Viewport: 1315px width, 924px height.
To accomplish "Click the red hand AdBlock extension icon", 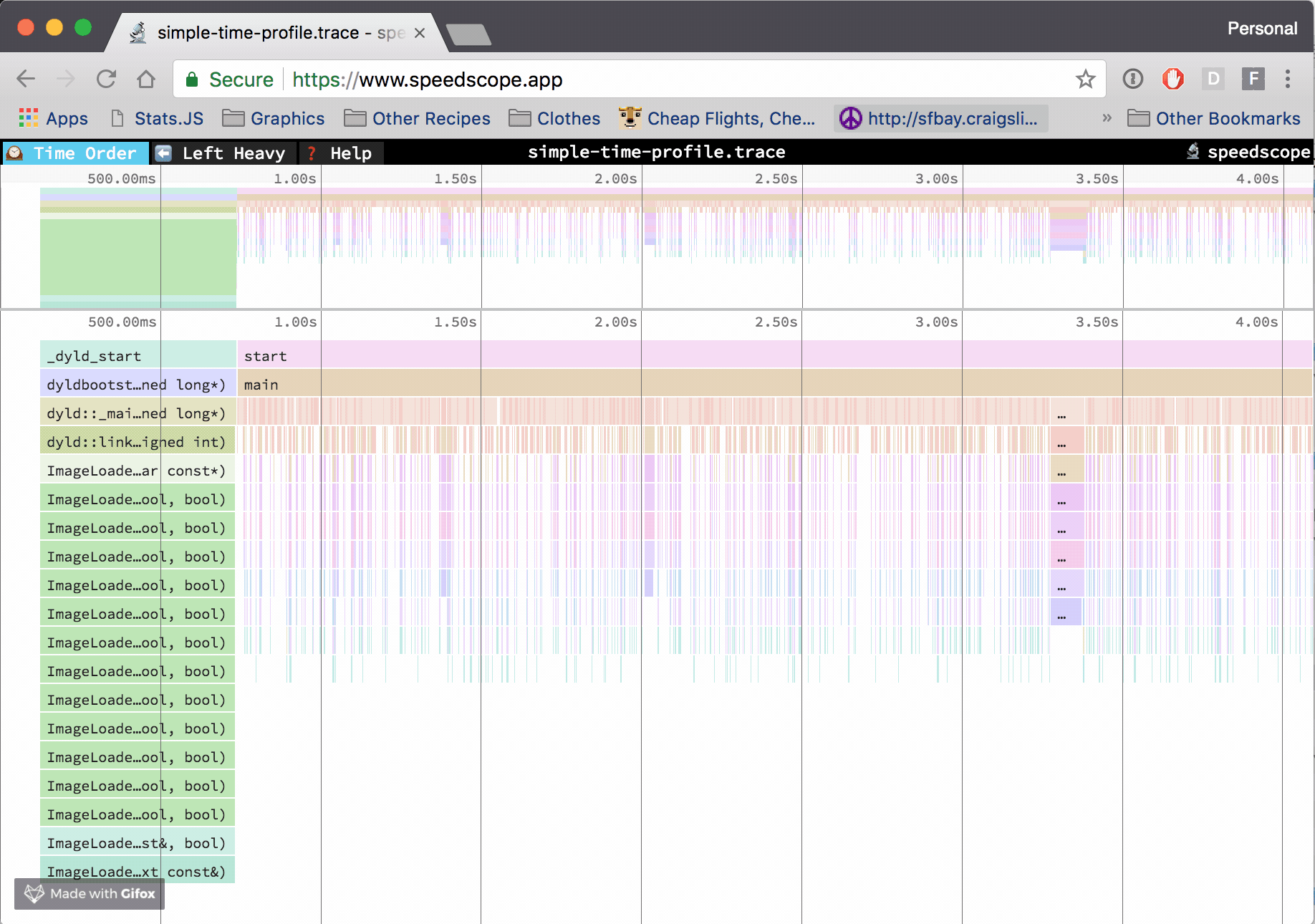I will tap(1173, 79).
